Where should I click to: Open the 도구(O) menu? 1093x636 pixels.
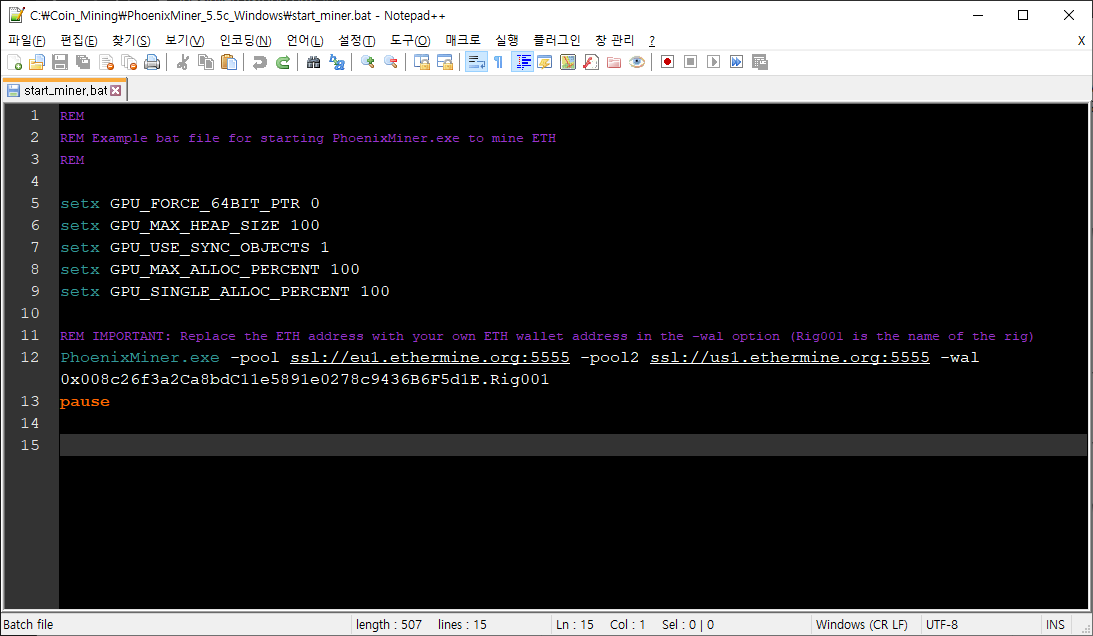coord(410,40)
